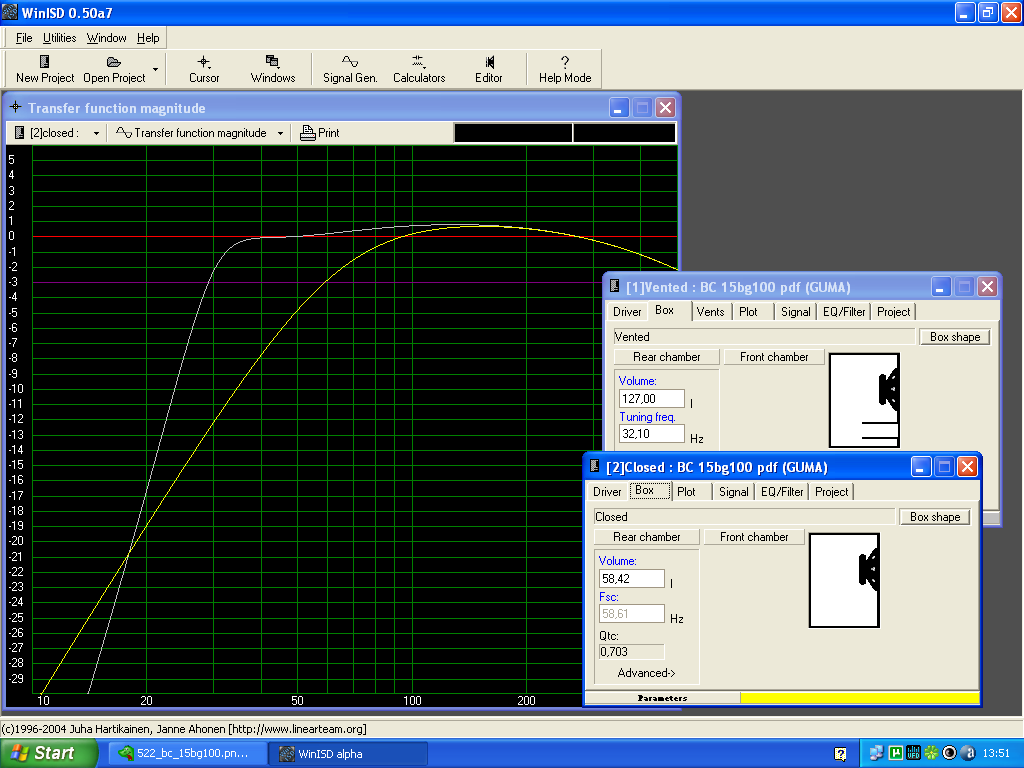Open the Window menu
Screen dimensions: 1024x768
pyautogui.click(x=106, y=38)
